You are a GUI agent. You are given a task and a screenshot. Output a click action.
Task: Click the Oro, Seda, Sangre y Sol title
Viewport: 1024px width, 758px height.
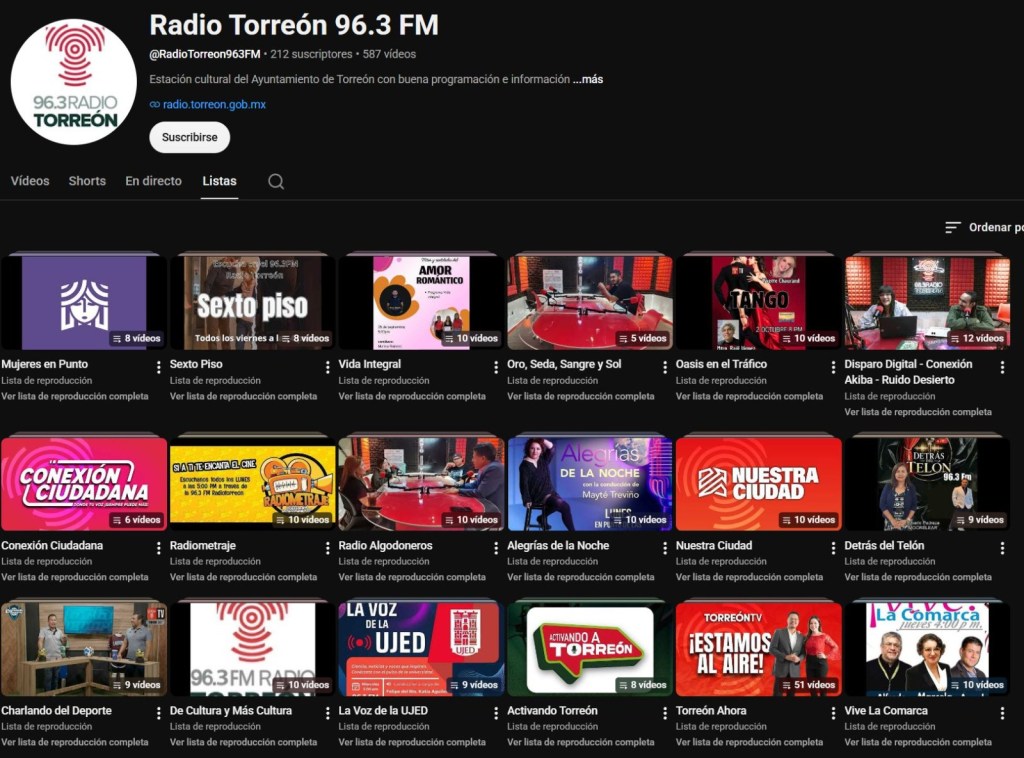[564, 364]
